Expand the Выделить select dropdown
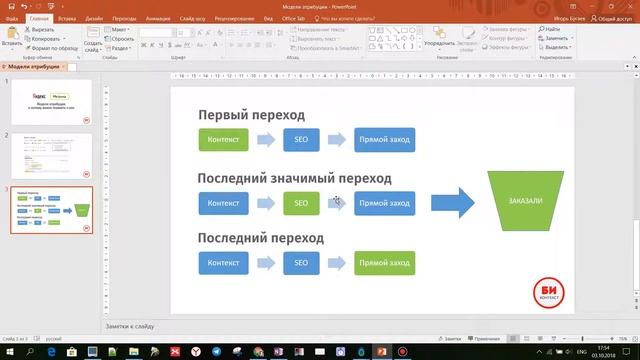 (x=555, y=47)
